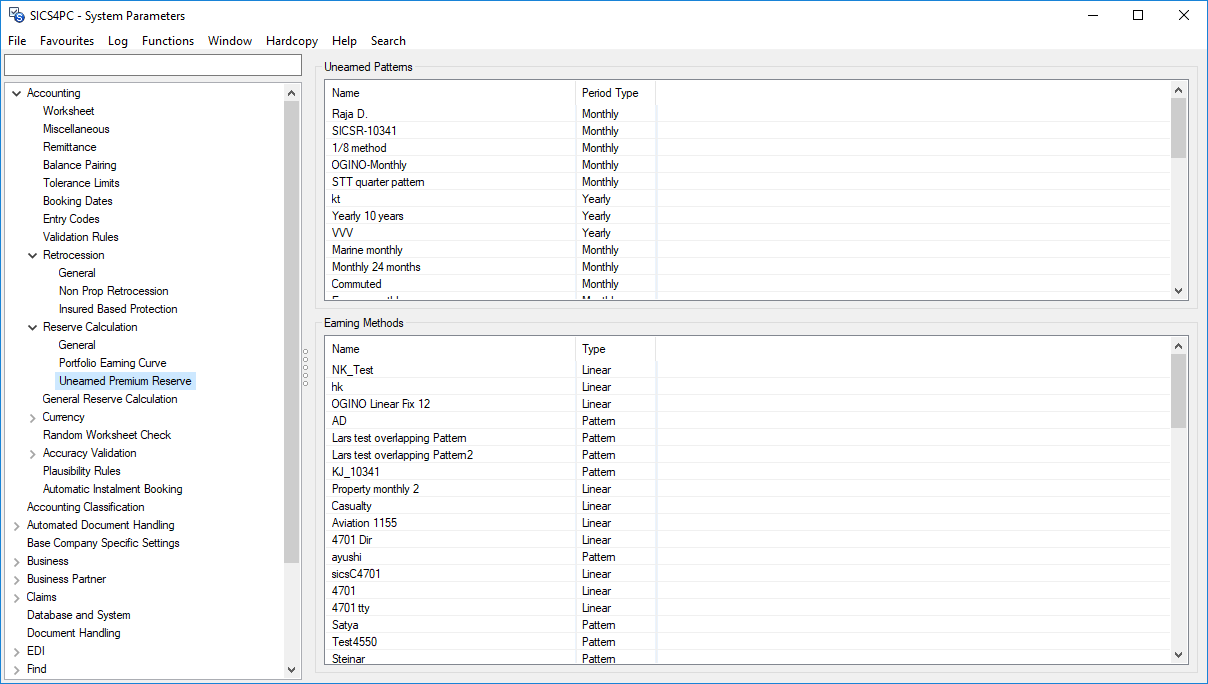
Task: Select the Raja D. unearned pattern row
Action: tap(400, 113)
